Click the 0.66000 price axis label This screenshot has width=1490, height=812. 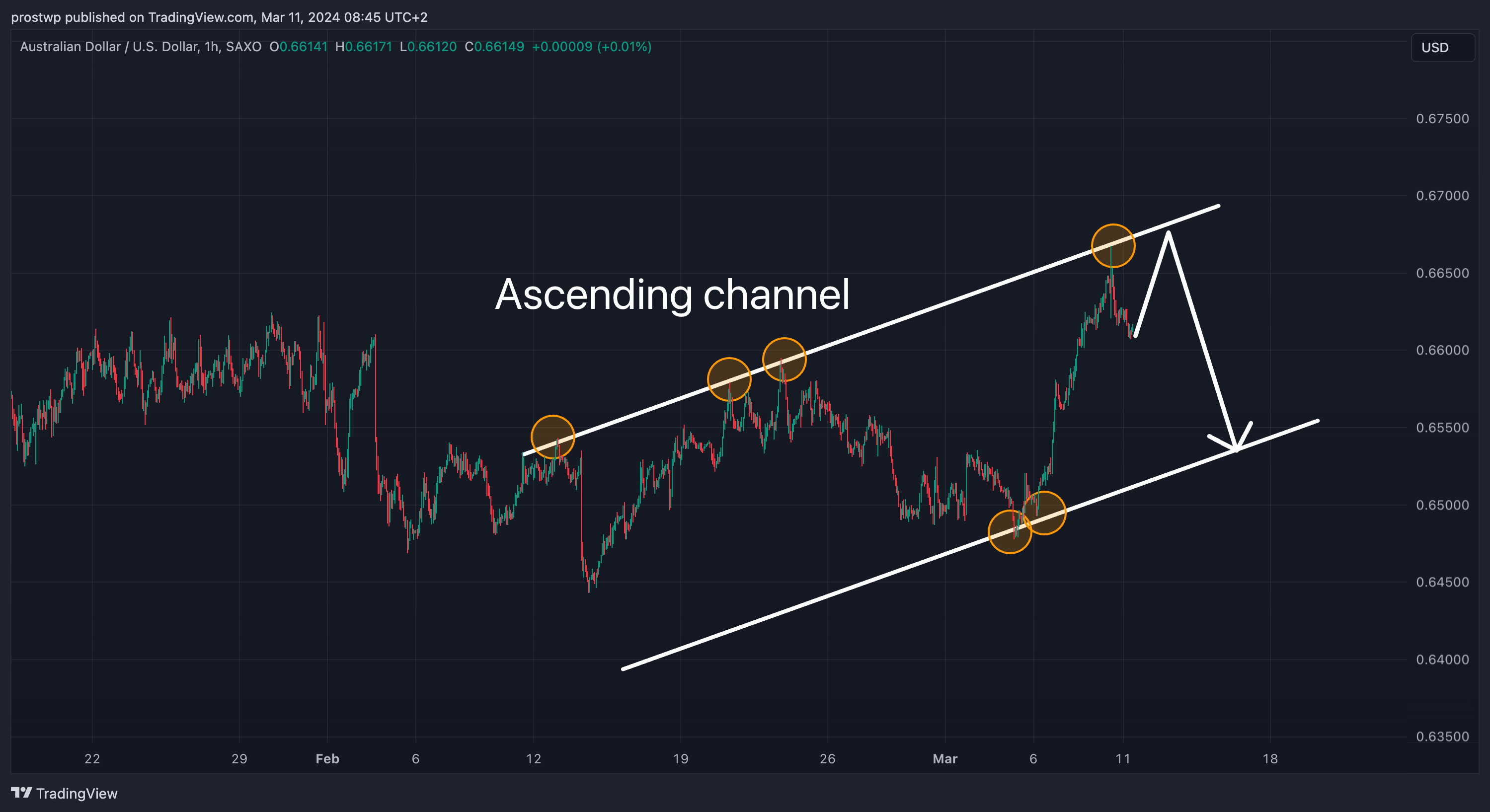pos(1442,350)
